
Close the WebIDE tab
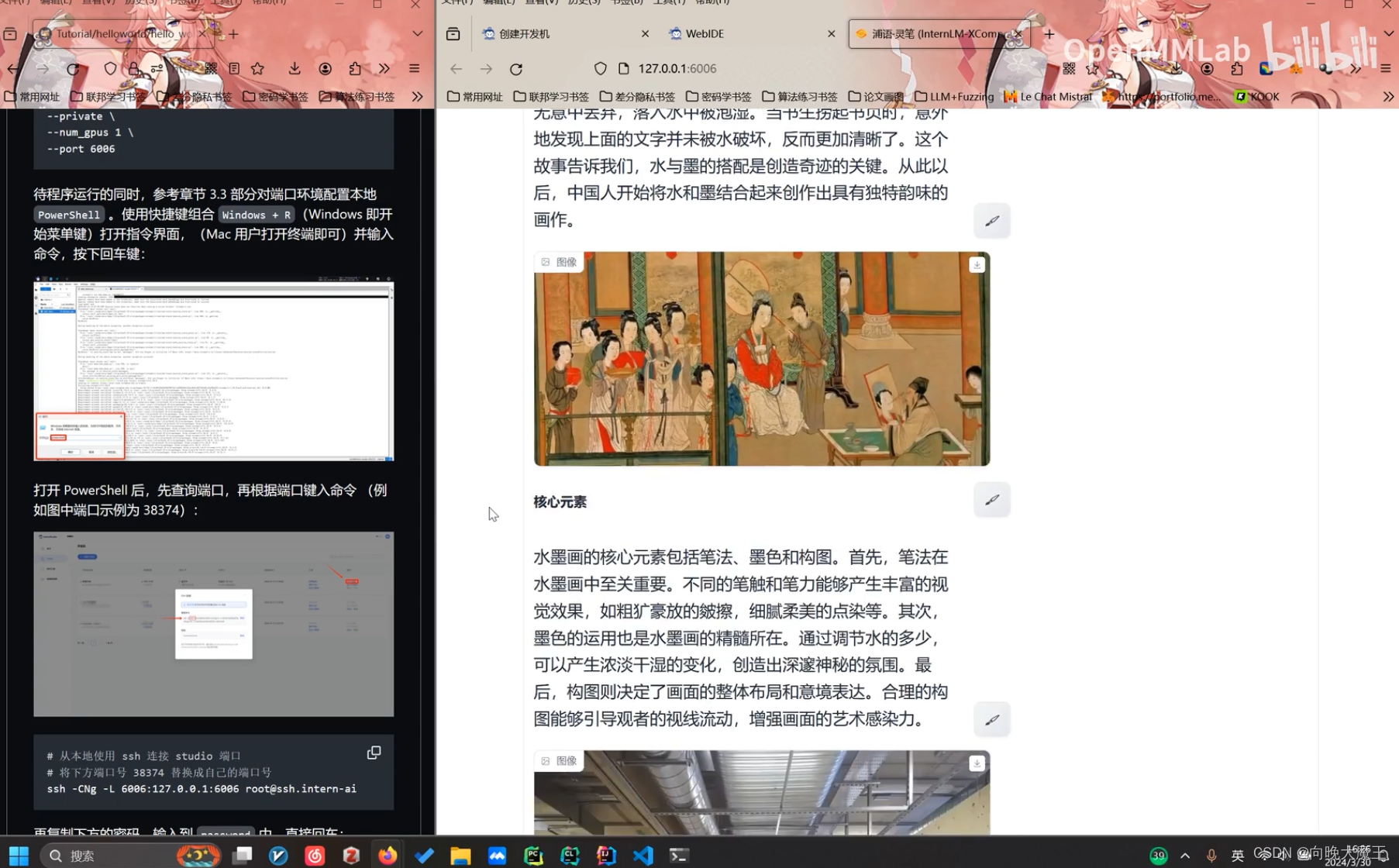click(831, 34)
